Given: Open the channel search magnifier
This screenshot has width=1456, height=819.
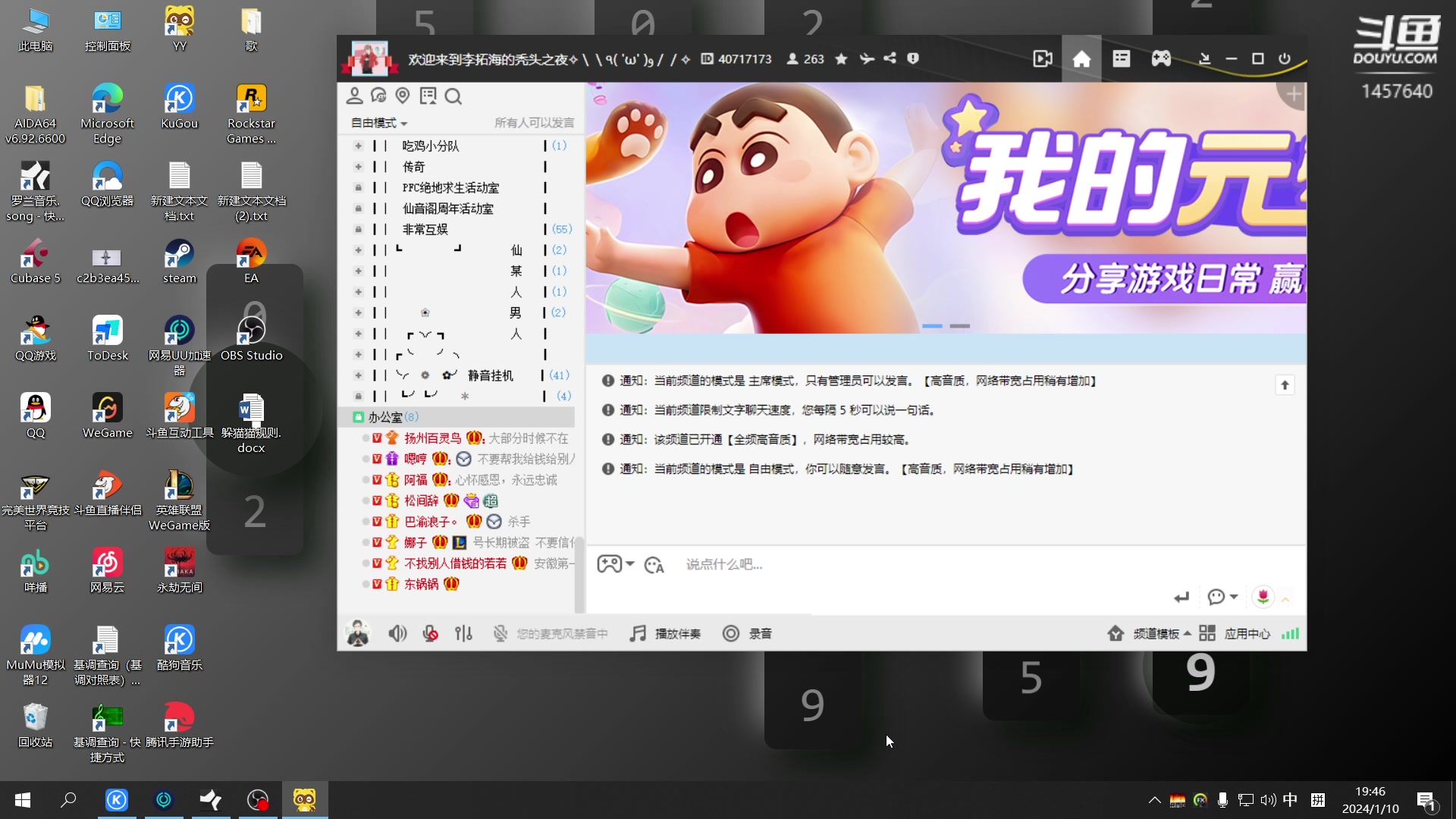Looking at the screenshot, I should click(x=453, y=96).
